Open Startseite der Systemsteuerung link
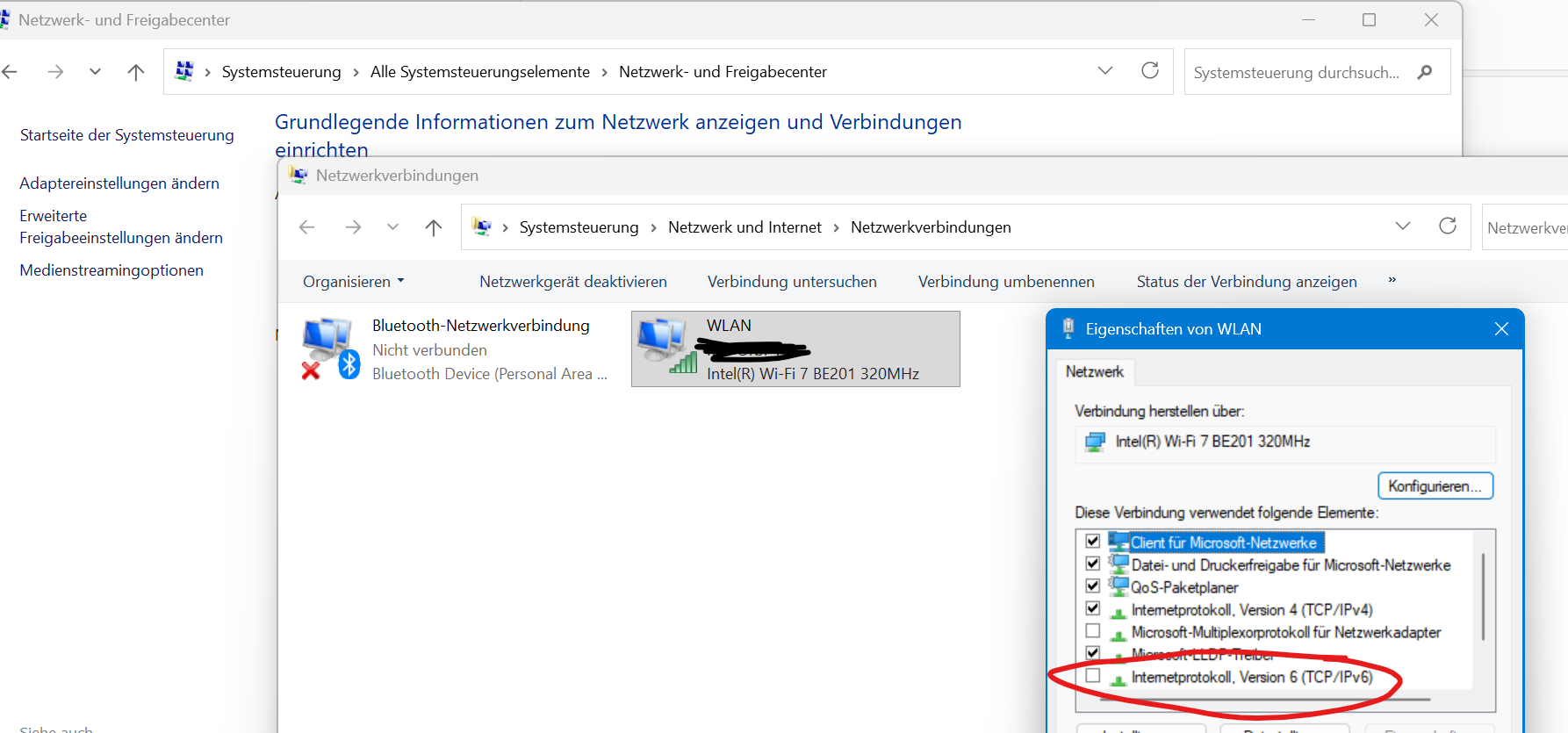This screenshot has height=733, width=1568. pos(127,135)
